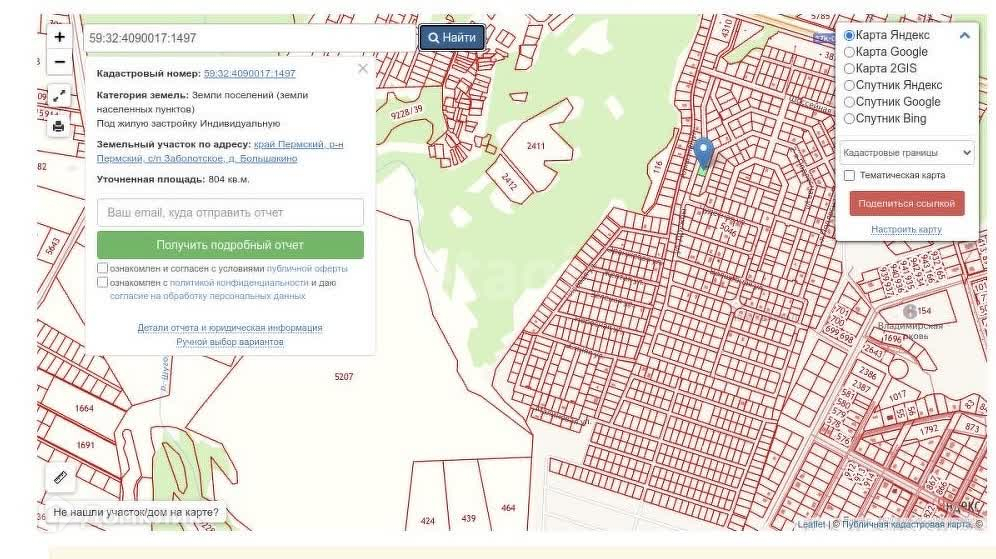This screenshot has height=559, width=996.
Task: Open the parcel address link
Action: [x=220, y=151]
